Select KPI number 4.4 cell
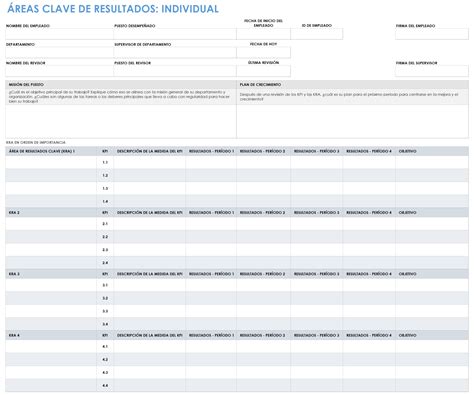Image resolution: width=474 pixels, height=395 pixels. (105, 385)
